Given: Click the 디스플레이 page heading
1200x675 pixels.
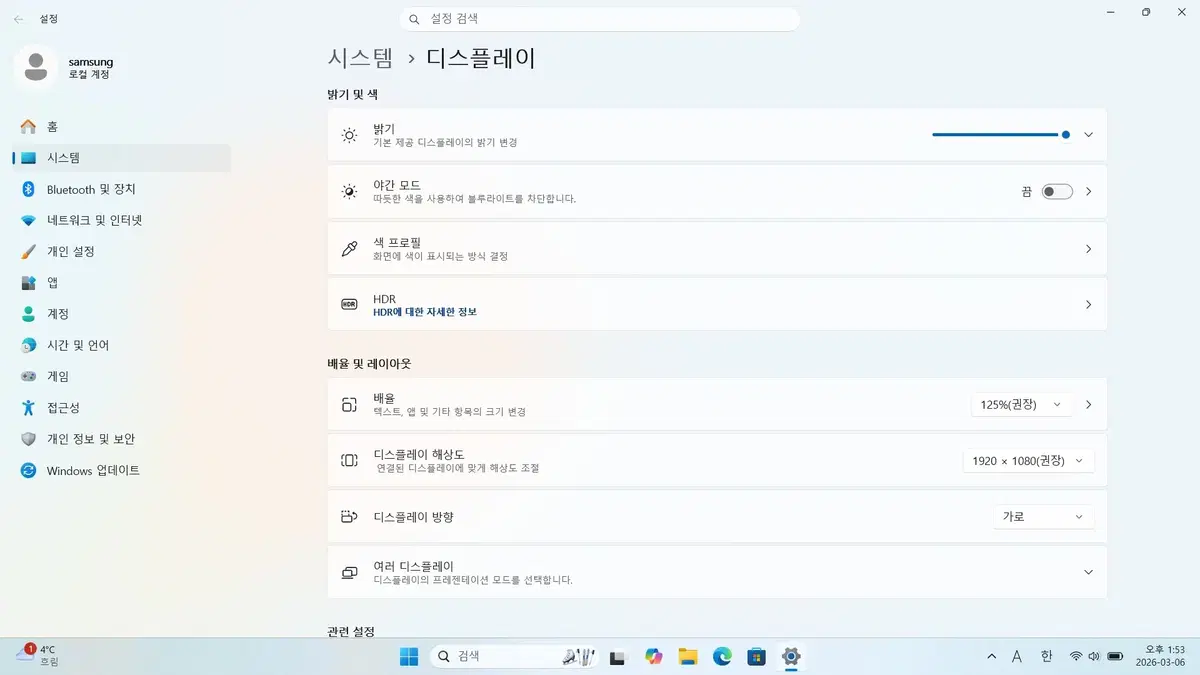Looking at the screenshot, I should click(481, 58).
